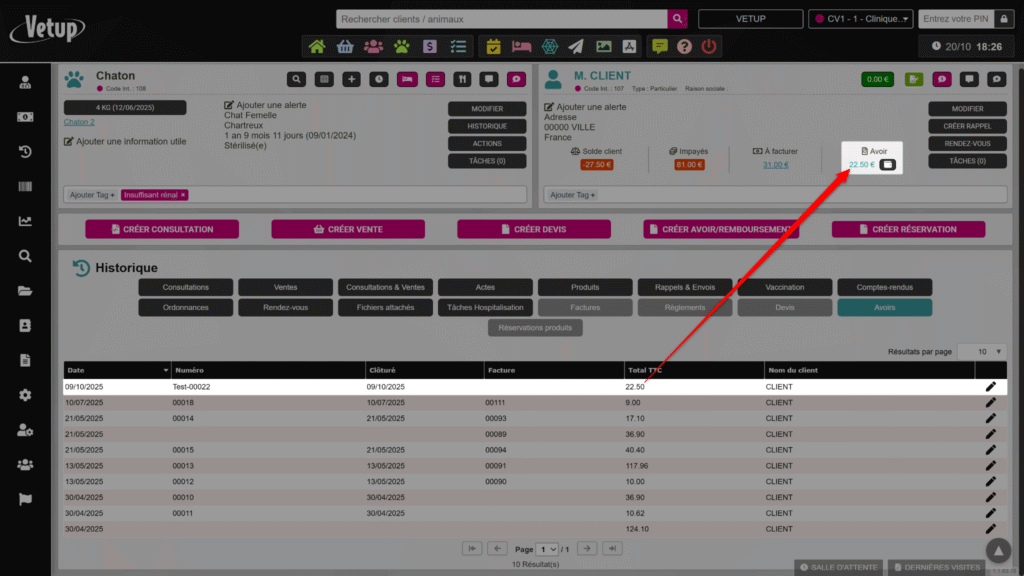Open the hospitalisation bed icon in toolbar
The image size is (1024, 576).
[521, 46]
